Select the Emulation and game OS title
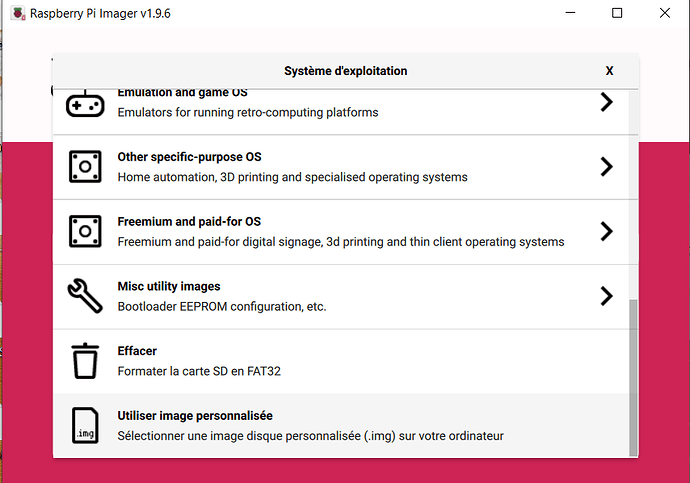The height and width of the screenshot is (483, 690). pyautogui.click(x=182, y=93)
